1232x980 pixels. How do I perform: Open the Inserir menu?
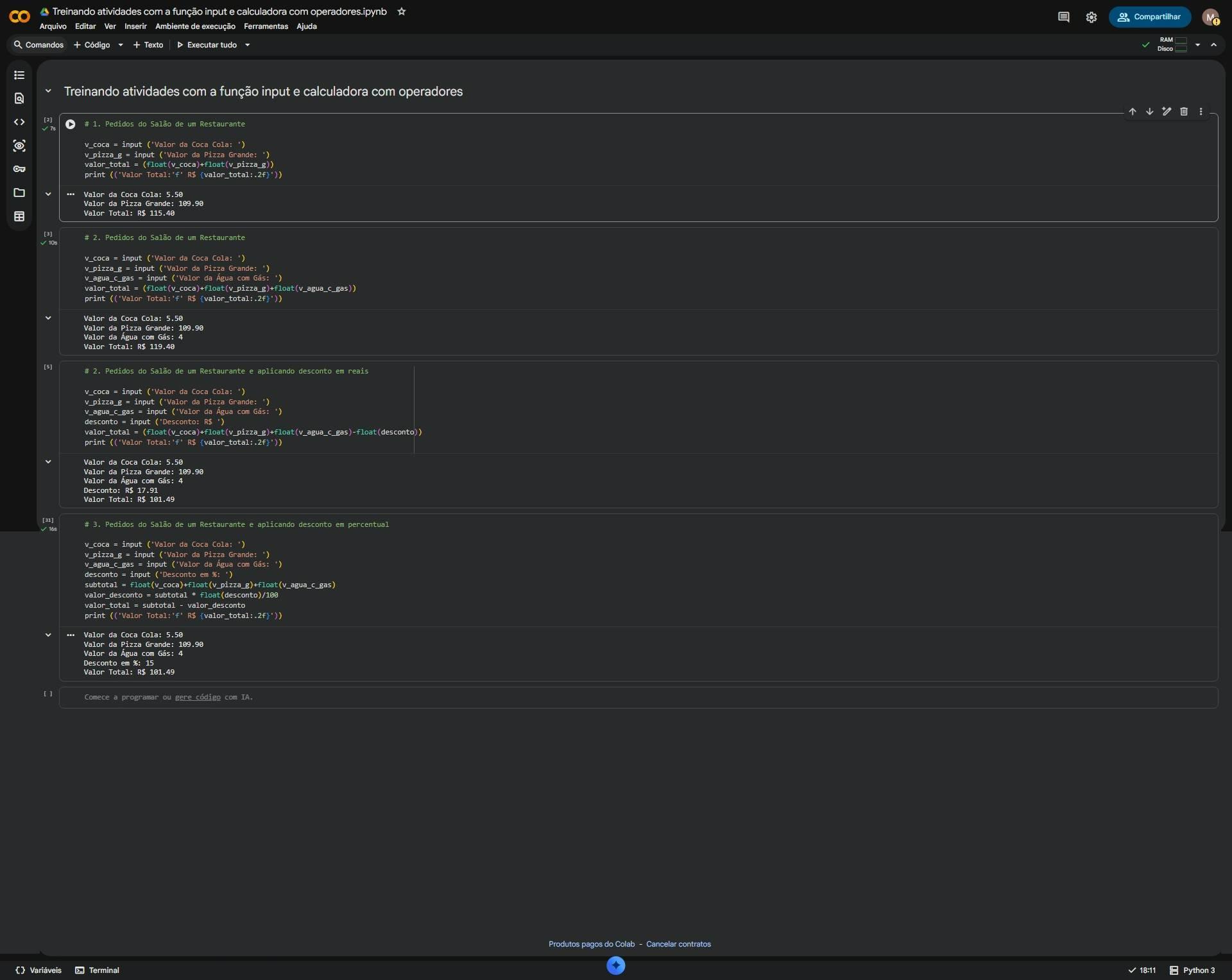click(x=135, y=26)
